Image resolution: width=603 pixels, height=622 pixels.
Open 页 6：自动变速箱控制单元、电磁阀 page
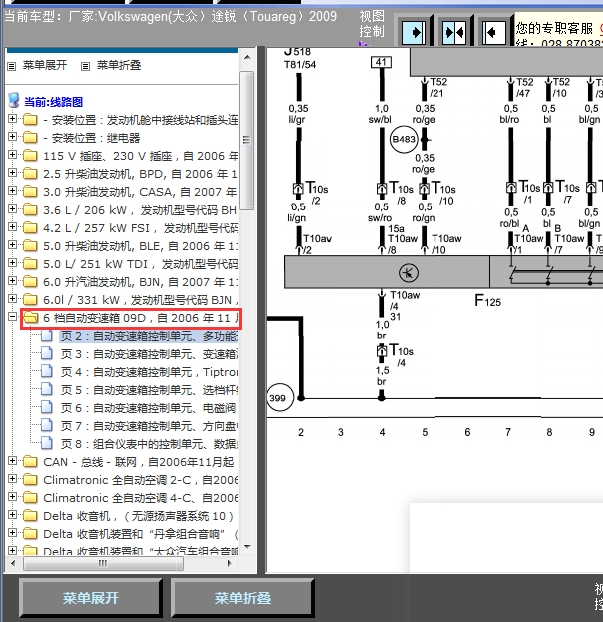(149, 408)
